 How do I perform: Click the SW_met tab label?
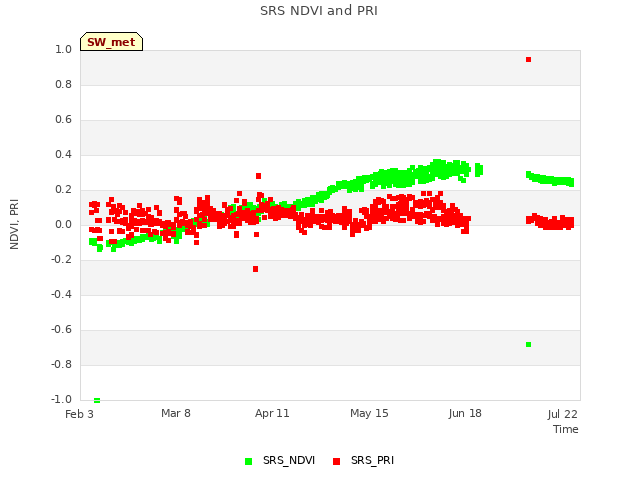pos(111,42)
